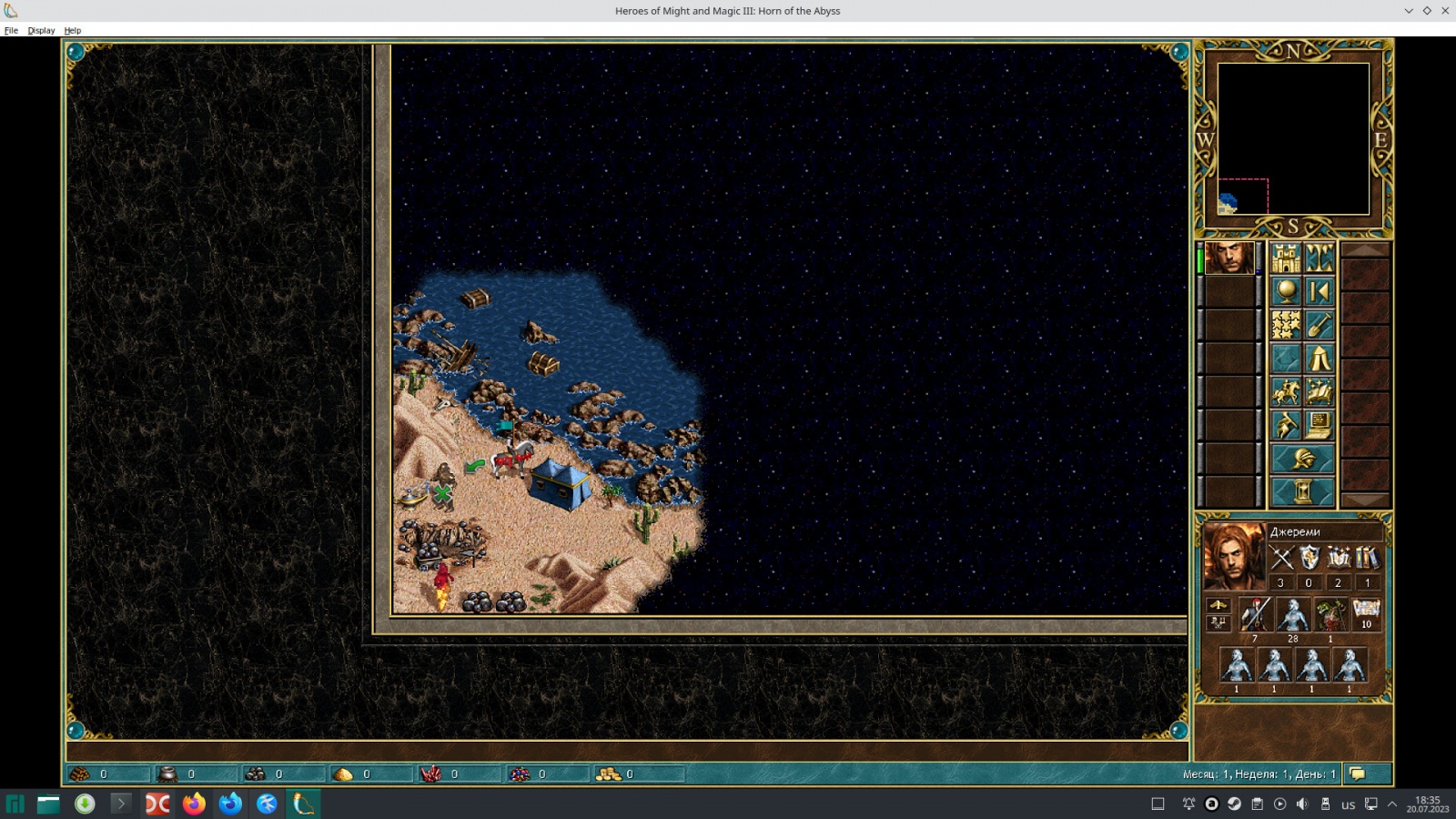Screen dimensions: 1456x819
Task: Click the ore resource counter
Action: [284, 773]
